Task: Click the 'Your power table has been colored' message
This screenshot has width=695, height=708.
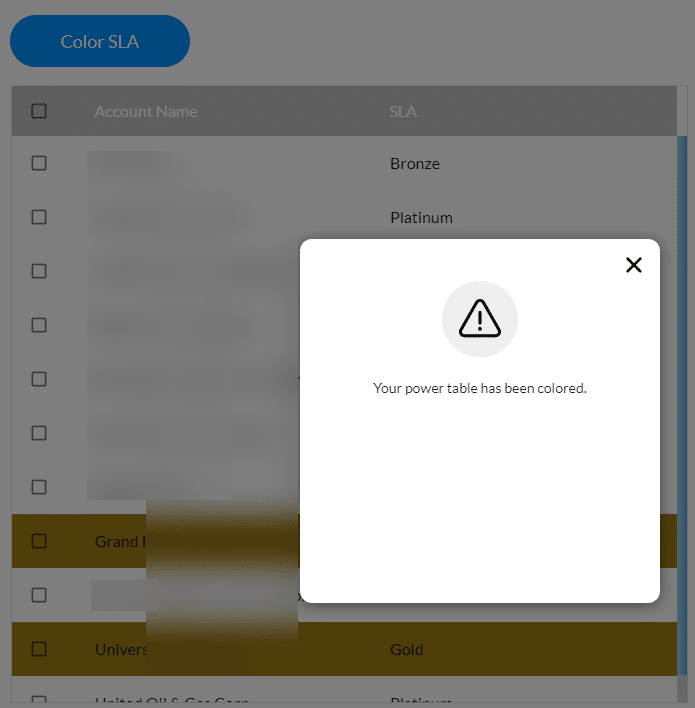Action: [x=480, y=388]
